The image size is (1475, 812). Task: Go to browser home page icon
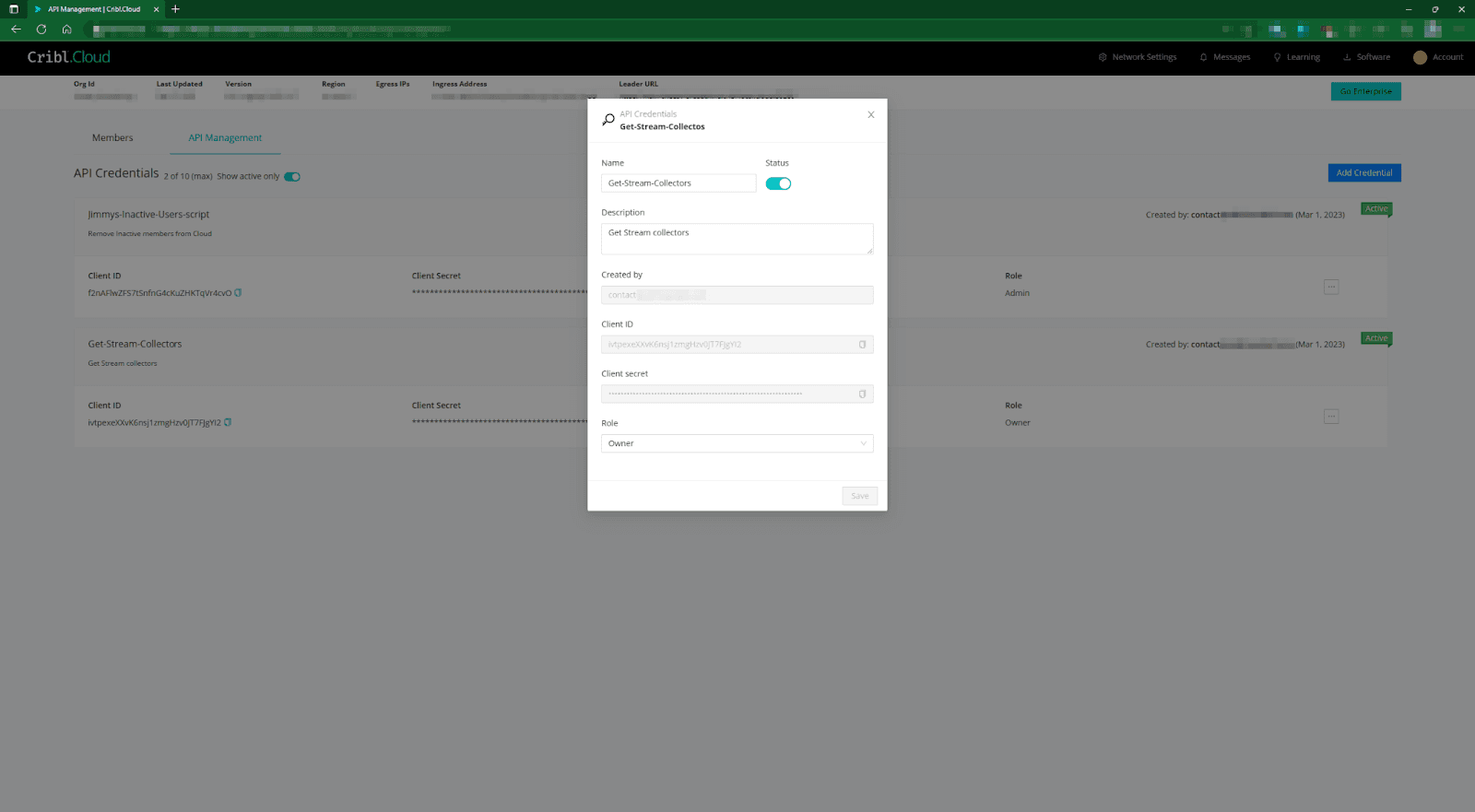click(x=66, y=29)
